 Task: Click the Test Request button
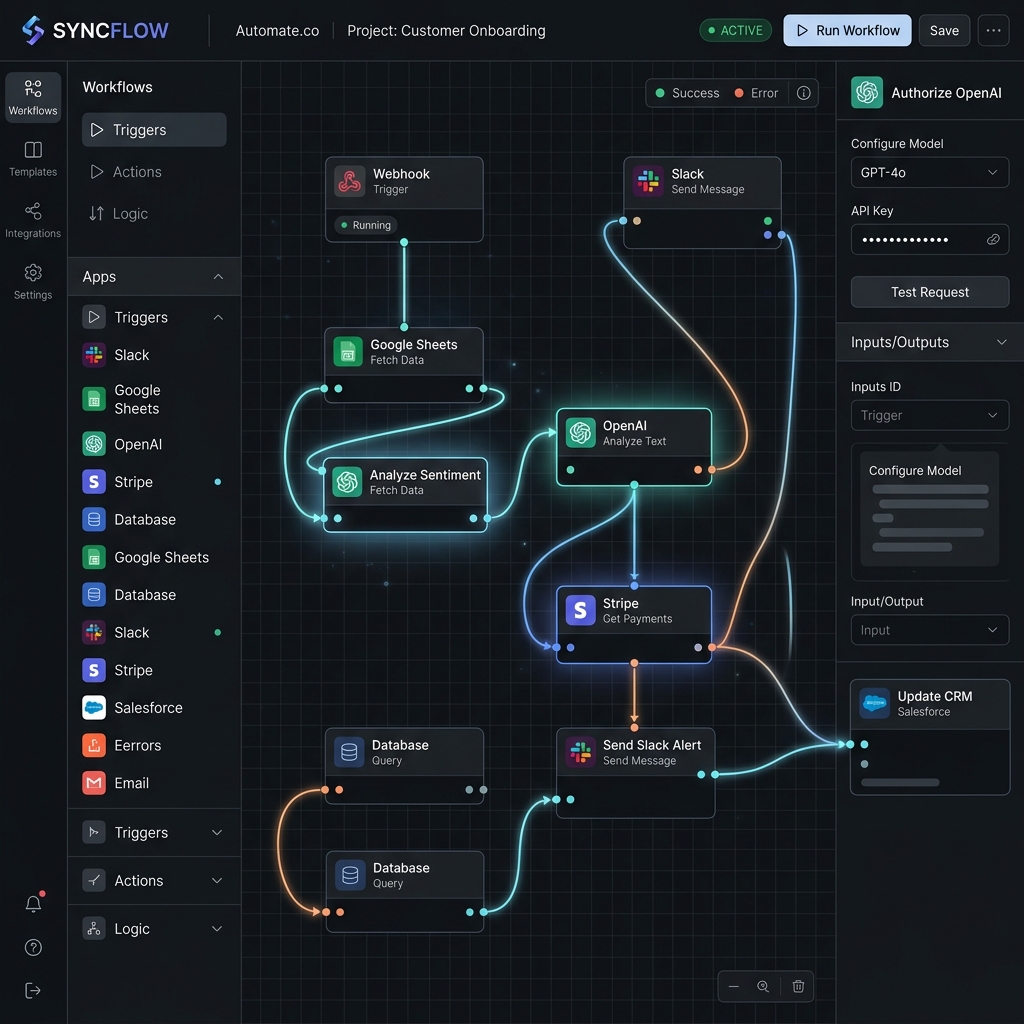pyautogui.click(x=929, y=292)
